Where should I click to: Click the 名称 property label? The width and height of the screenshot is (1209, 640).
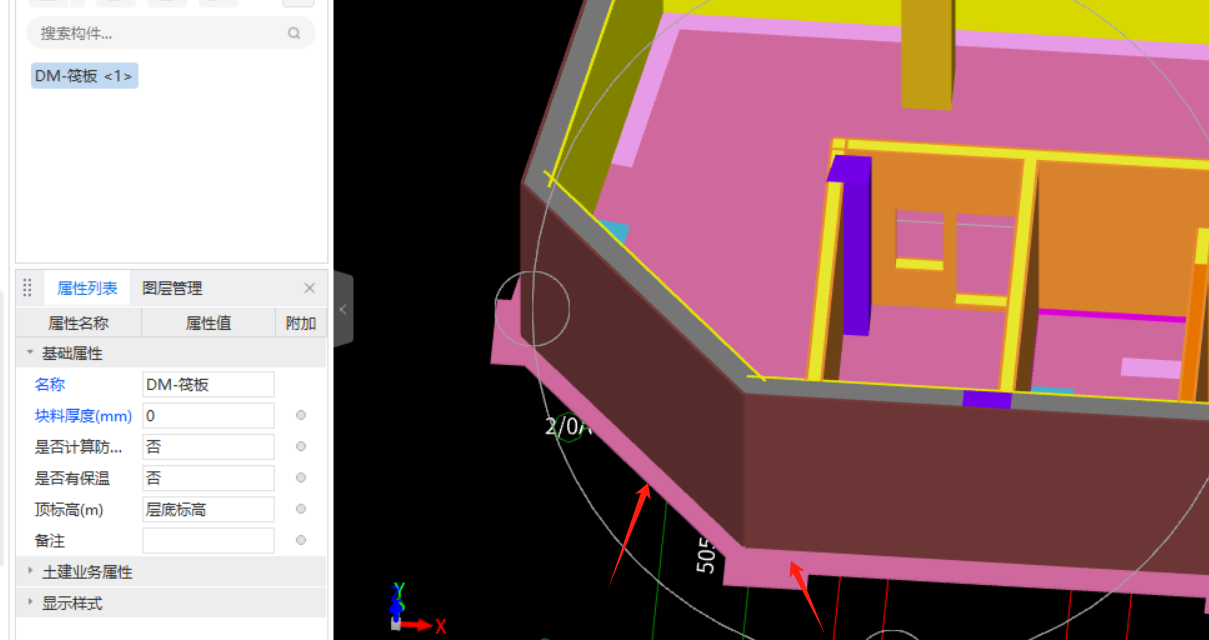tap(50, 385)
